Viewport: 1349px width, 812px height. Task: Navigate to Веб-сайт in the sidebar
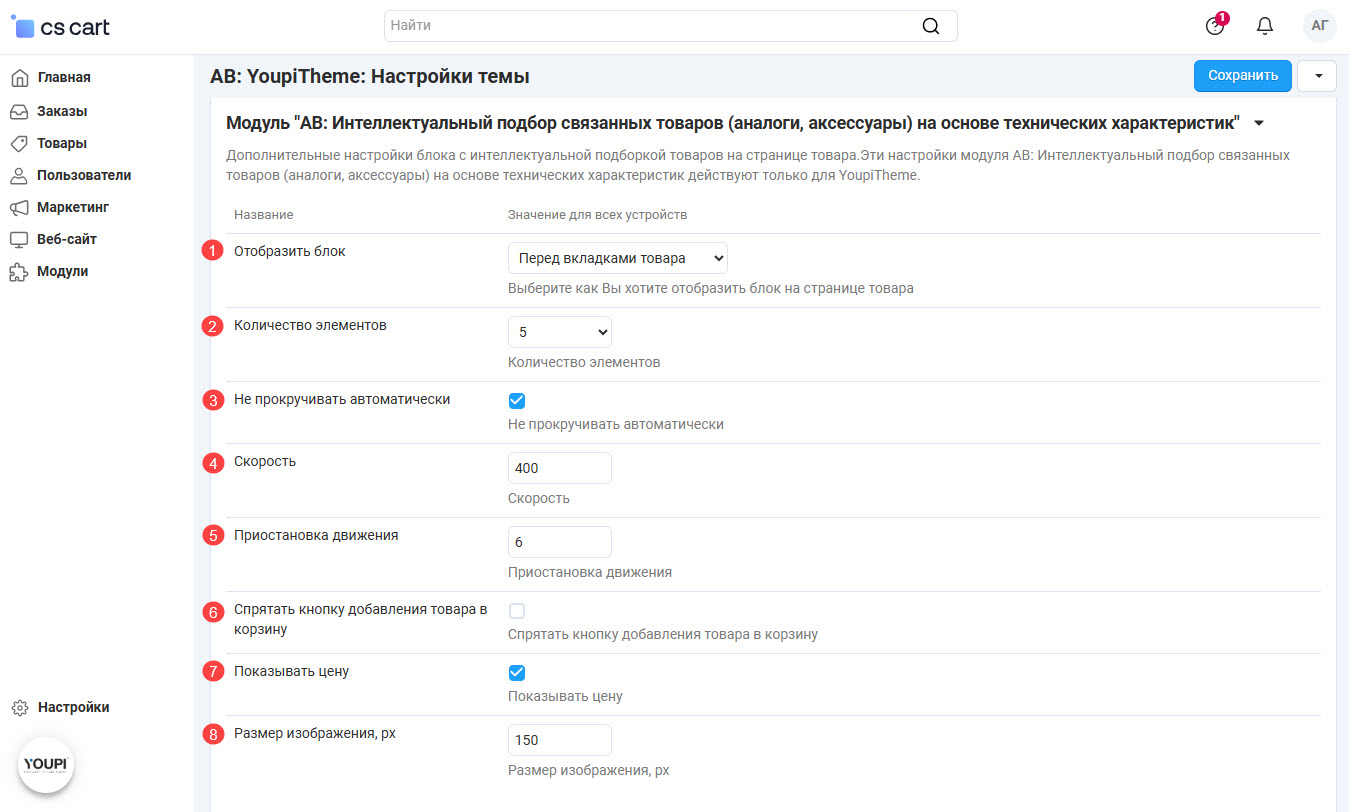pyautogui.click(x=67, y=239)
